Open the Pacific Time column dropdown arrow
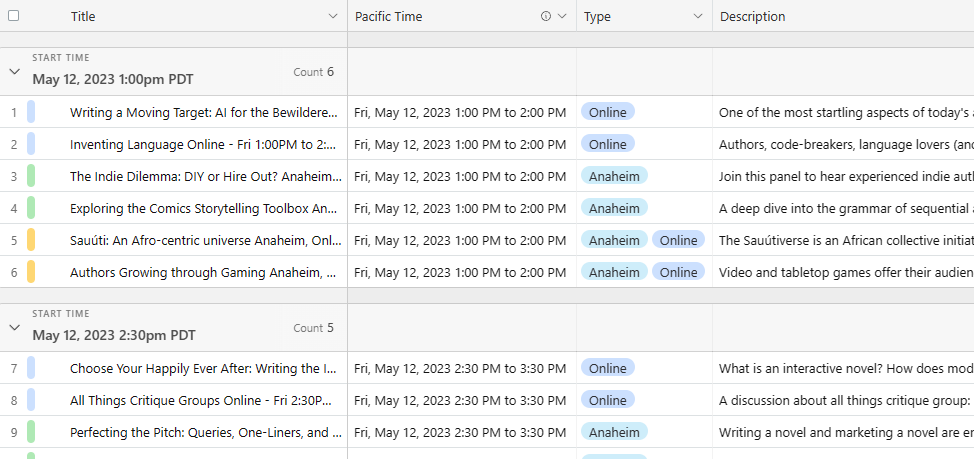Image resolution: width=974 pixels, height=459 pixels. [562, 16]
